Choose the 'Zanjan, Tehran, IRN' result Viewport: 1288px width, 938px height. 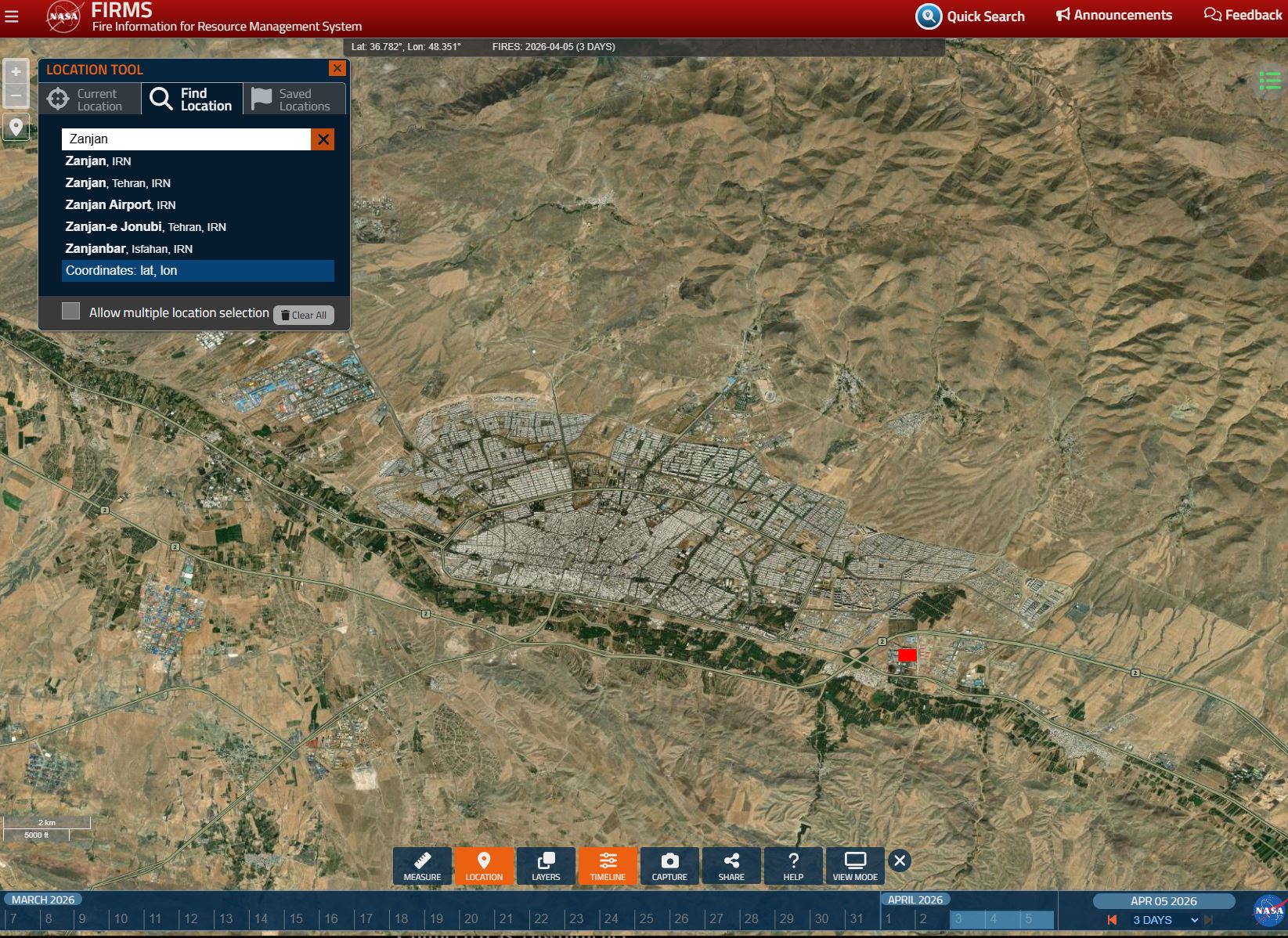[198, 183]
